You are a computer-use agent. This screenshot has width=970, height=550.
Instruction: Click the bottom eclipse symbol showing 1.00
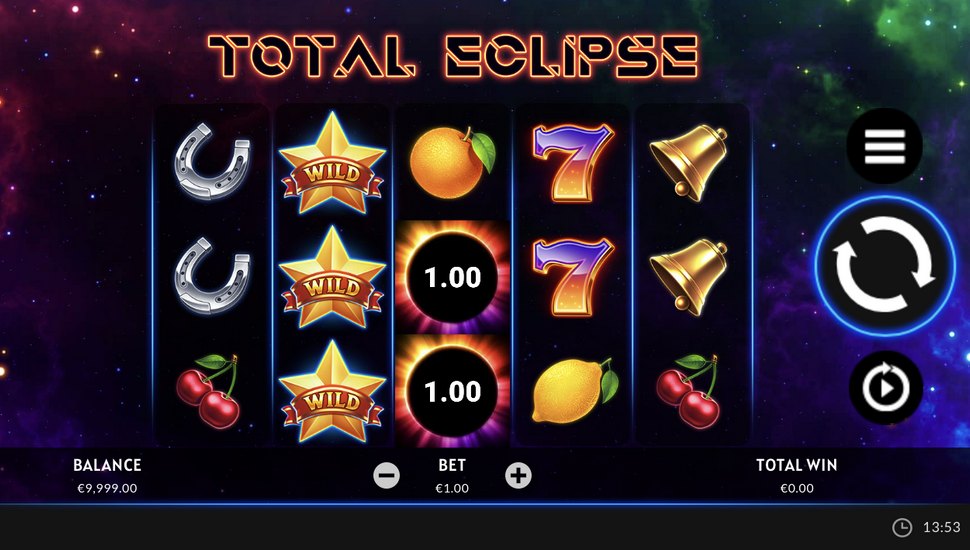tap(453, 391)
